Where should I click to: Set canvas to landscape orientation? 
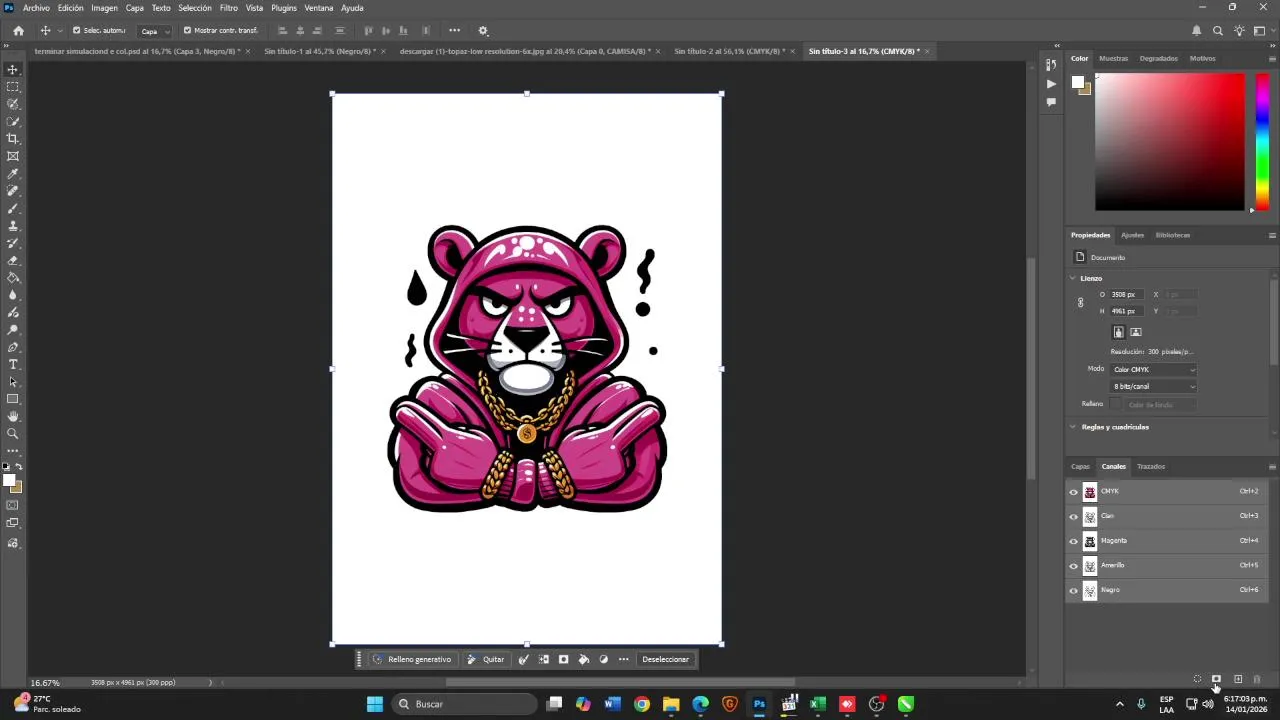point(1135,332)
